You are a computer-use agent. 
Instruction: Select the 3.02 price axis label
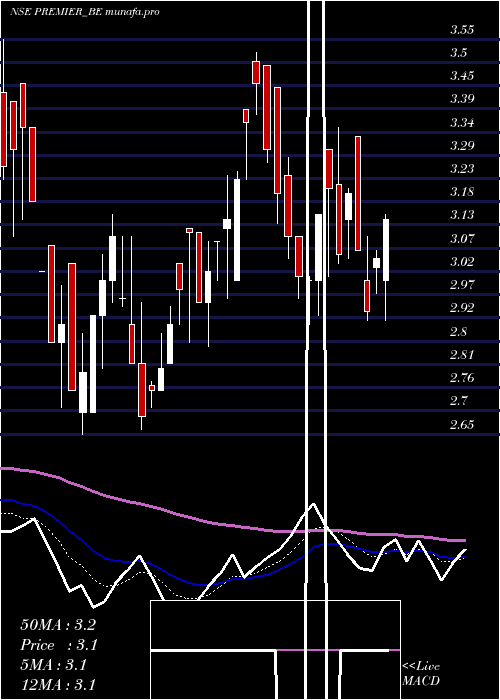462,262
